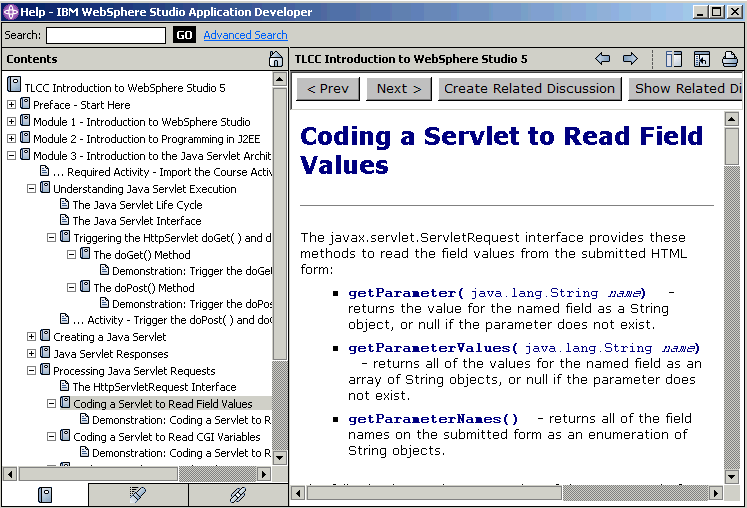Screen dimensions: 747x508
Task: Expand the Preface - Start Here node
Action: coord(11,105)
